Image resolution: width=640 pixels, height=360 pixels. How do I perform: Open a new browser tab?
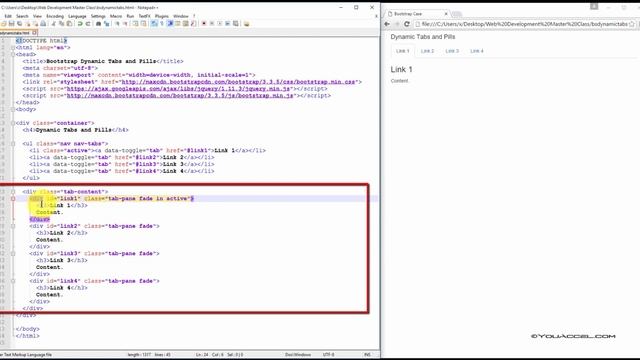tap(457, 14)
